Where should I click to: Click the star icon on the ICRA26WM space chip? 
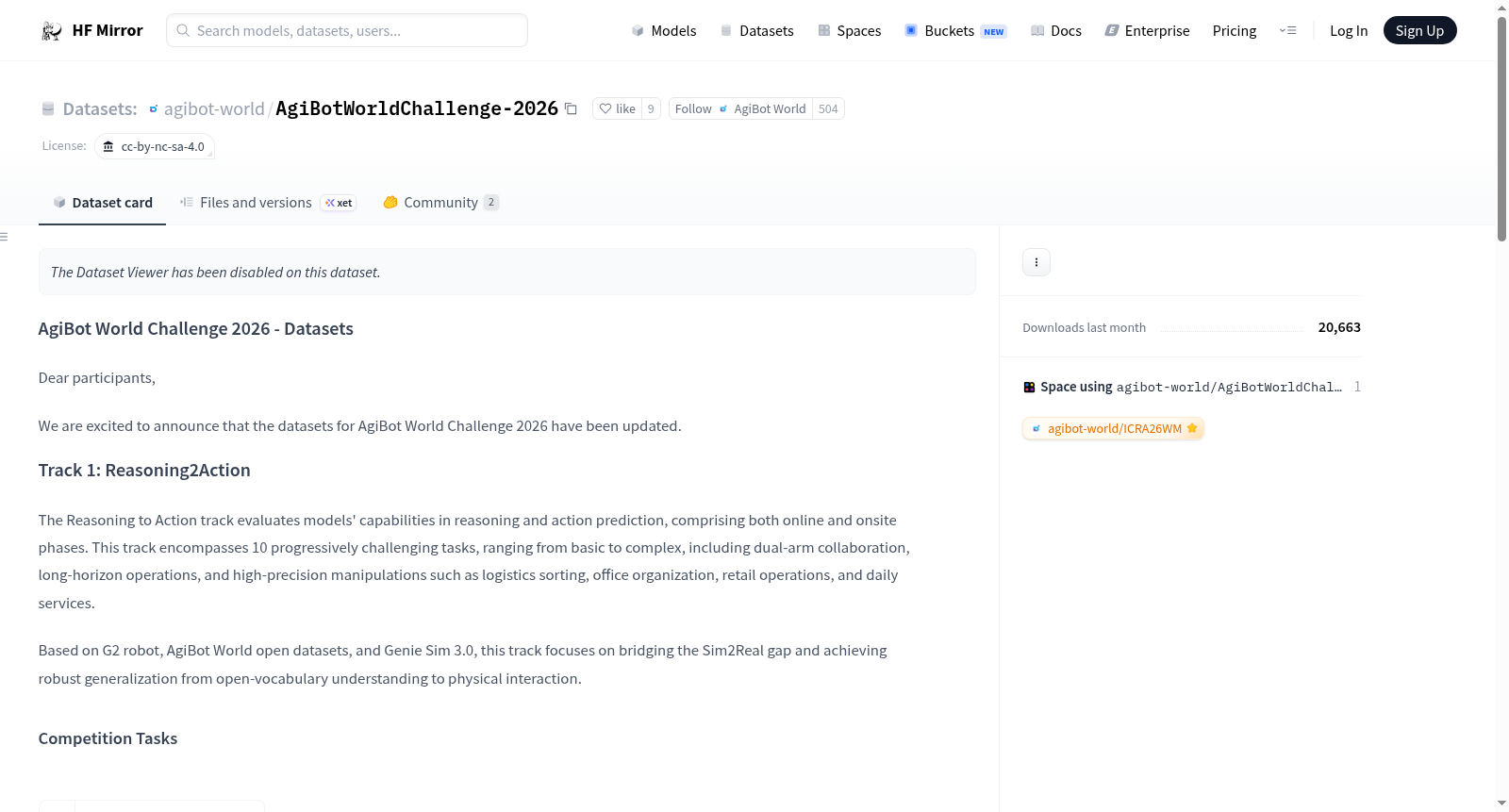click(1192, 428)
